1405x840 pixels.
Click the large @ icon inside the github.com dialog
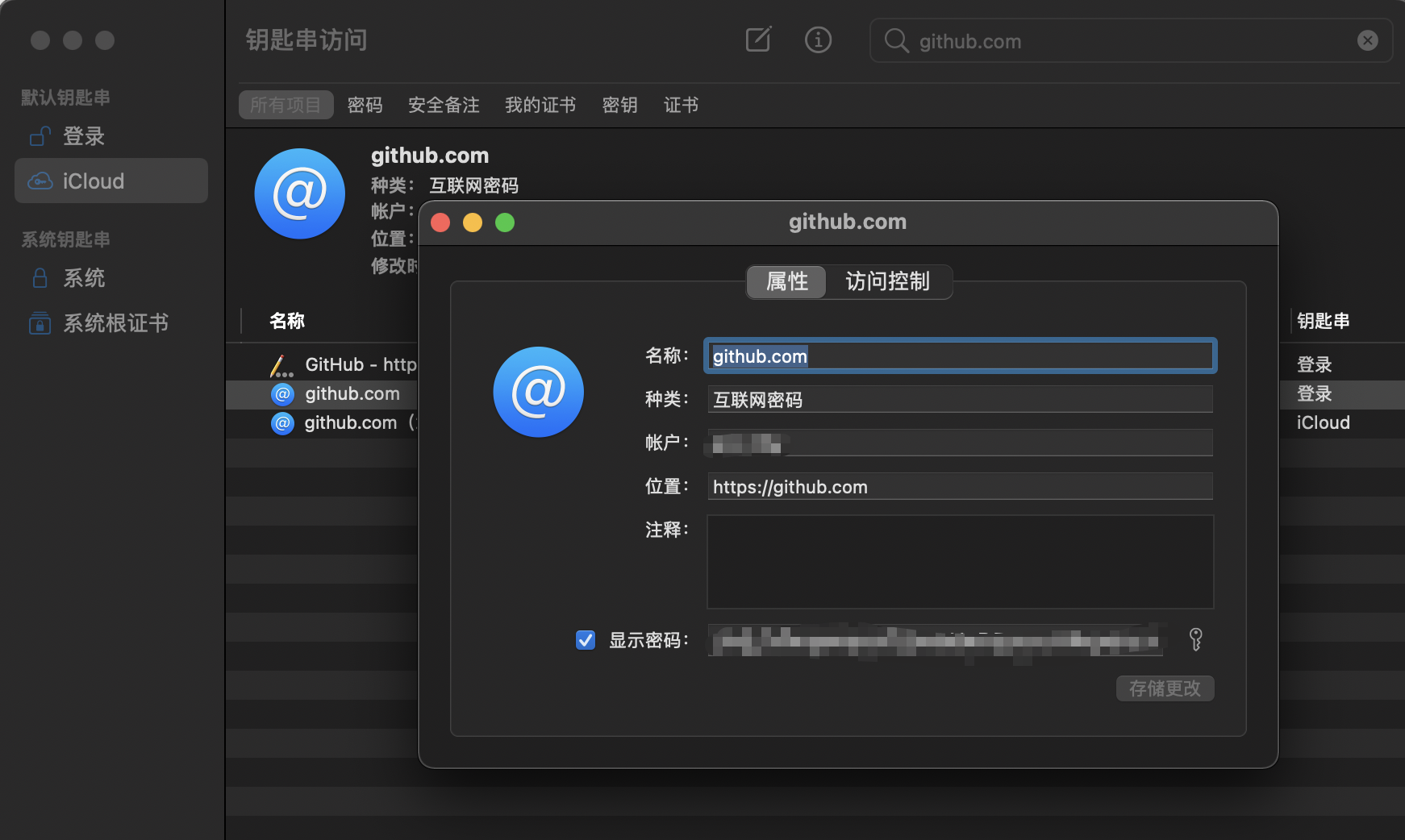click(539, 392)
